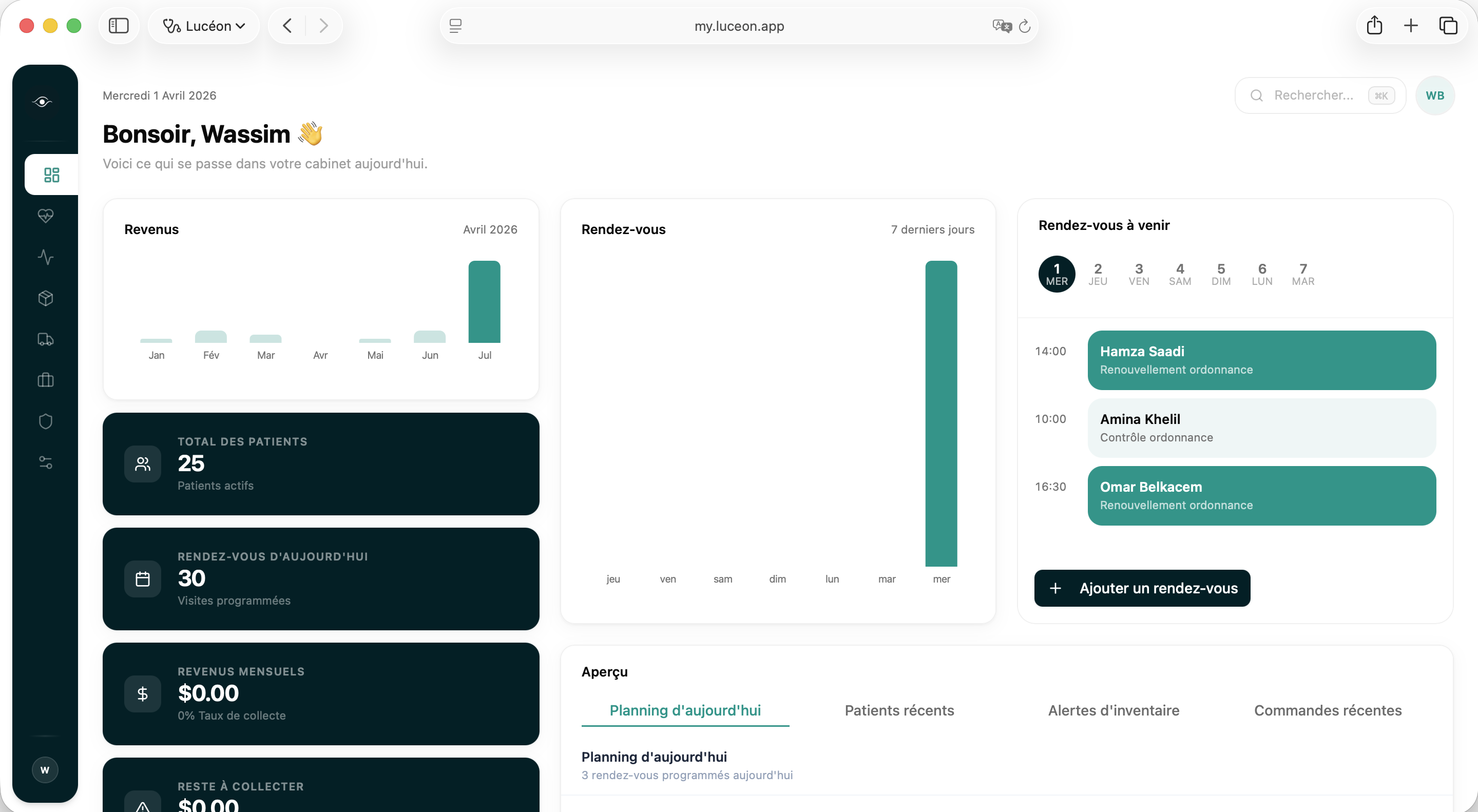Viewport: 1478px width, 812px height.
Task: Switch to the Patients récents tab
Action: point(898,710)
